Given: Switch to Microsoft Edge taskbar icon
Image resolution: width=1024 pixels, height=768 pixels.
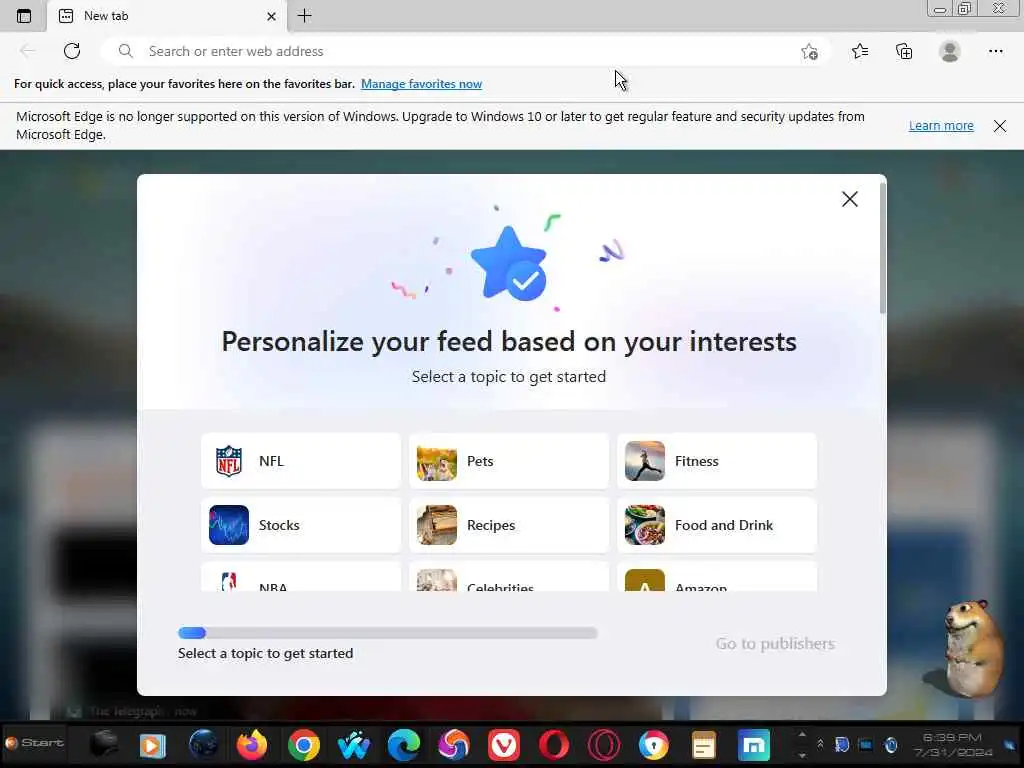Looking at the screenshot, I should [x=404, y=745].
